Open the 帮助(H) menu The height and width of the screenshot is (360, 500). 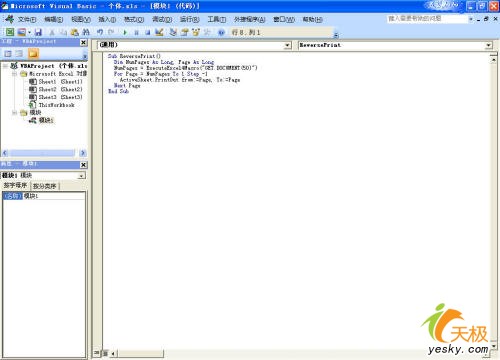[312, 19]
